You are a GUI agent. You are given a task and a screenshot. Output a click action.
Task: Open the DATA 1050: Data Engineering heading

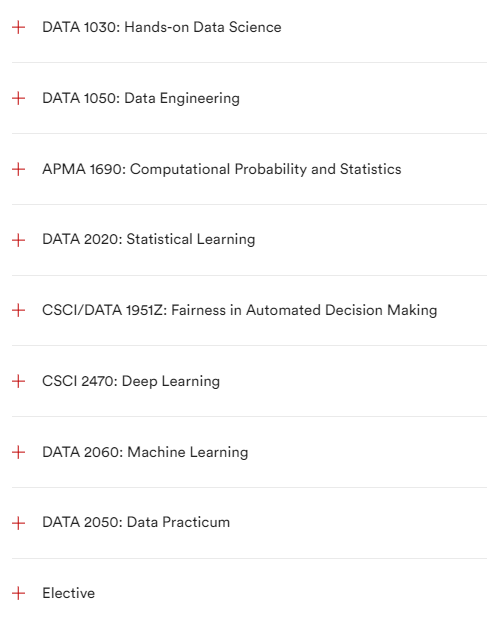tap(141, 98)
